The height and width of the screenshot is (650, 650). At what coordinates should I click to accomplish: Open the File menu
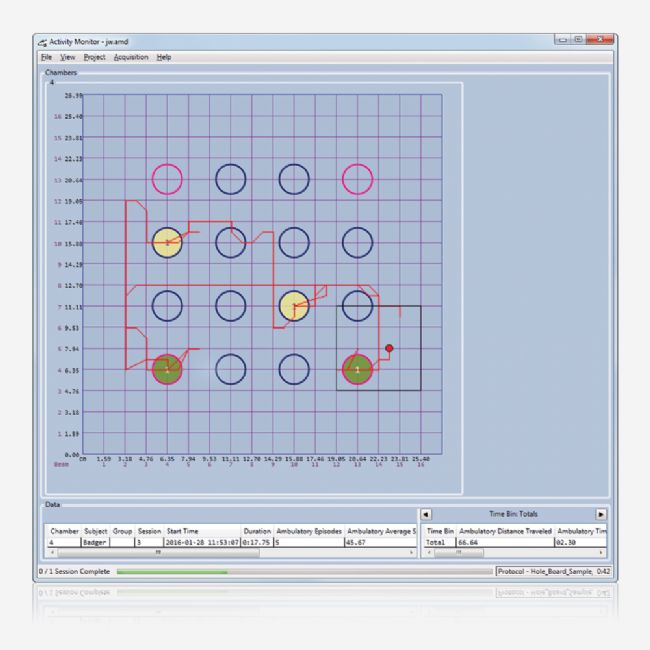click(46, 57)
